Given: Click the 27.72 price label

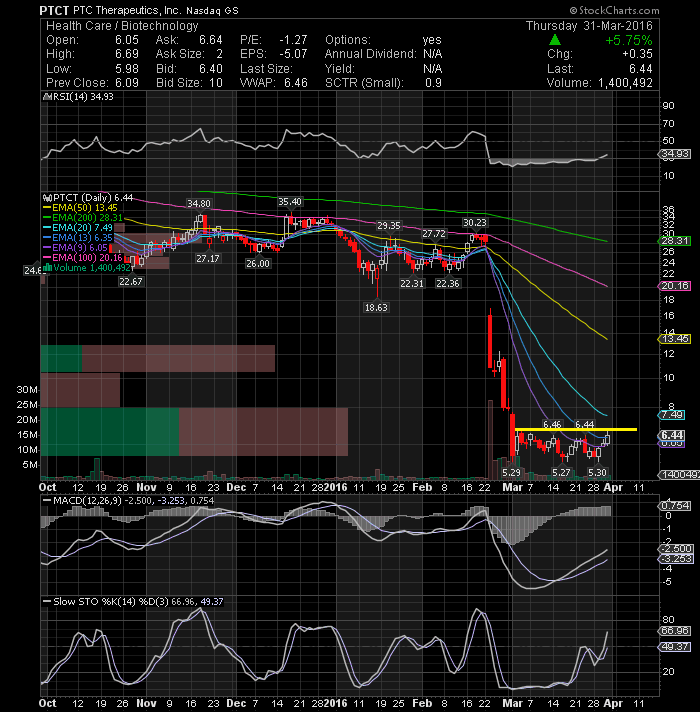Looking at the screenshot, I should click(434, 233).
